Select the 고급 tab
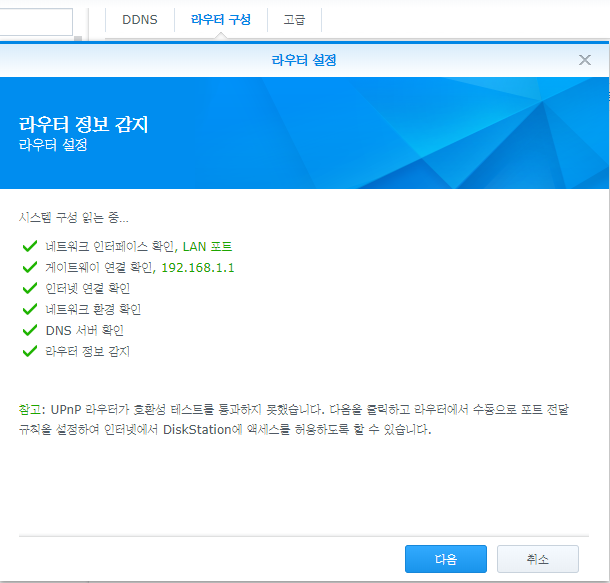 point(294,19)
